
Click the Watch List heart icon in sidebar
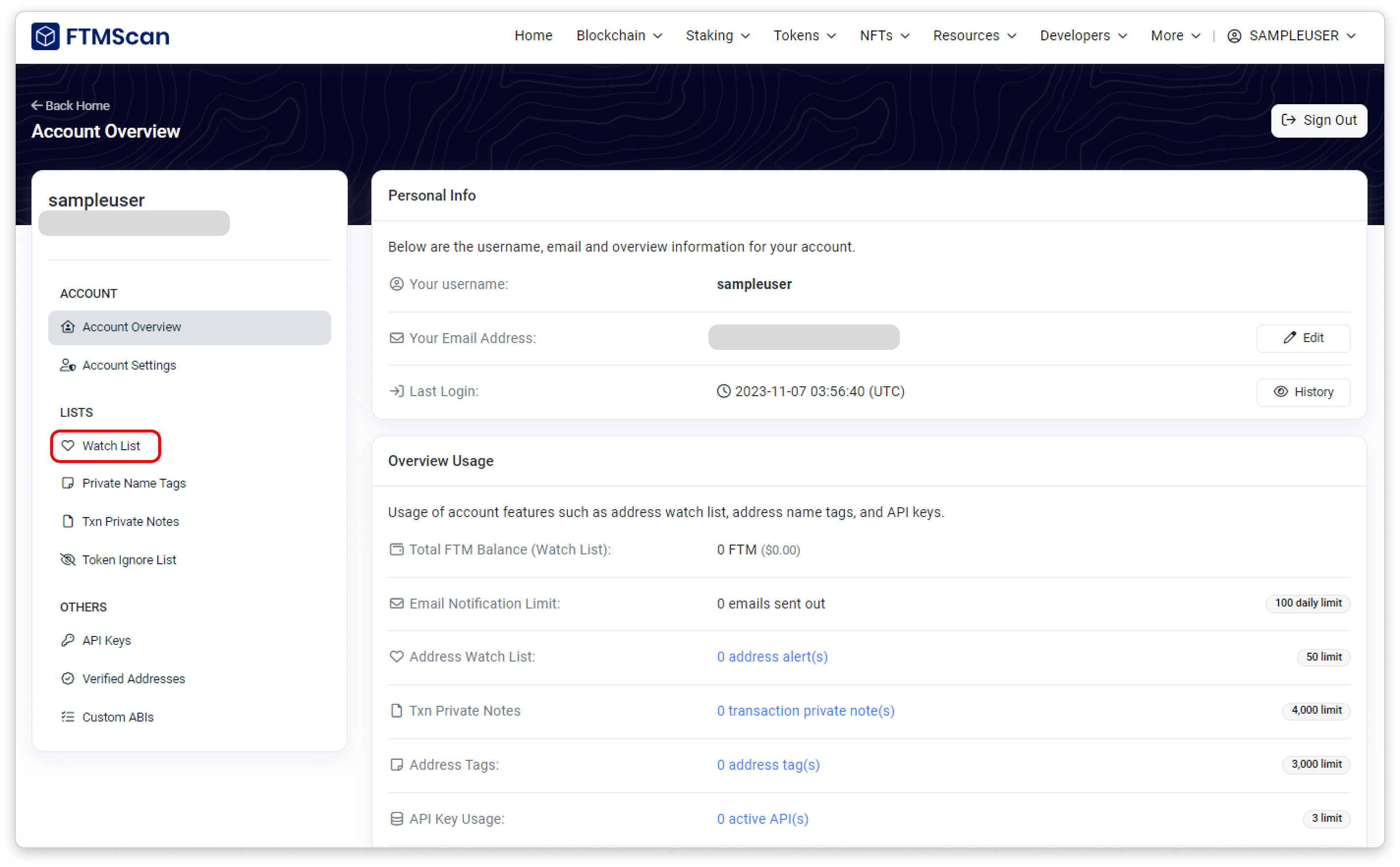coord(68,445)
